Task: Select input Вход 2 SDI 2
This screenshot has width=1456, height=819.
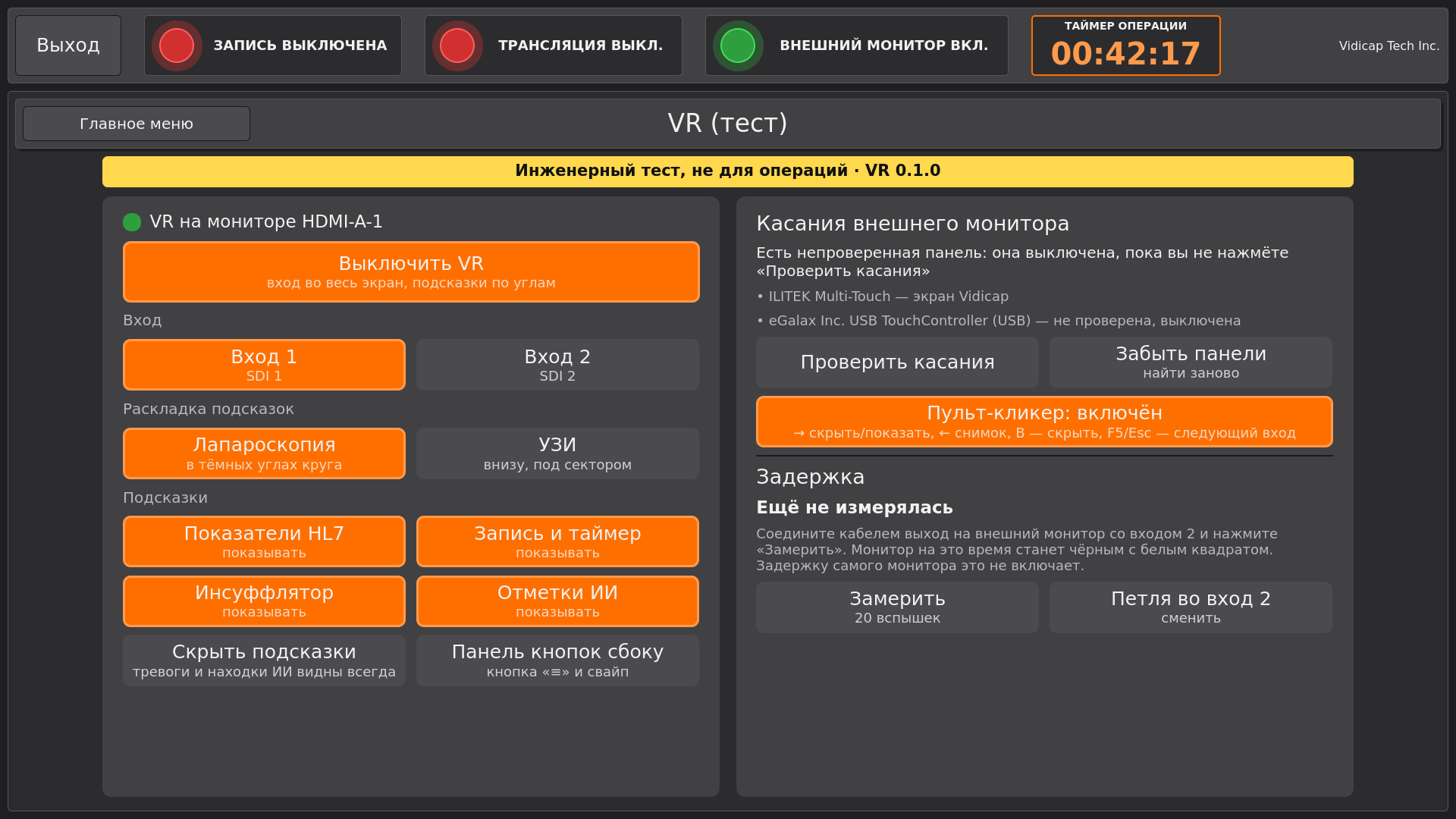Action: [557, 365]
